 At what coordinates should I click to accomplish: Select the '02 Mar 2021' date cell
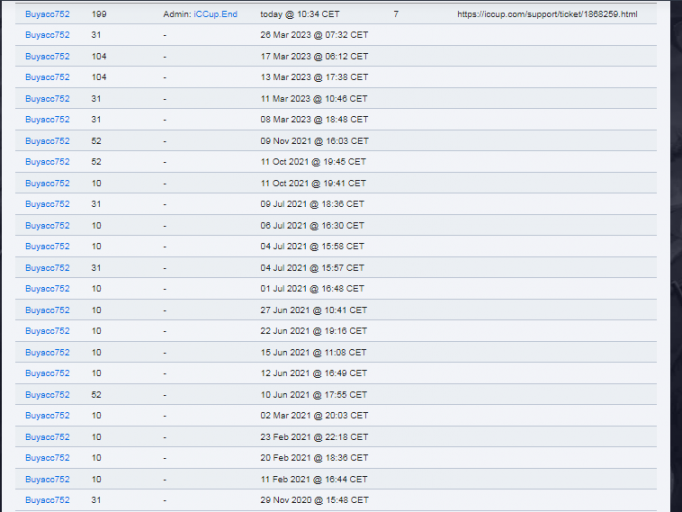(314, 415)
